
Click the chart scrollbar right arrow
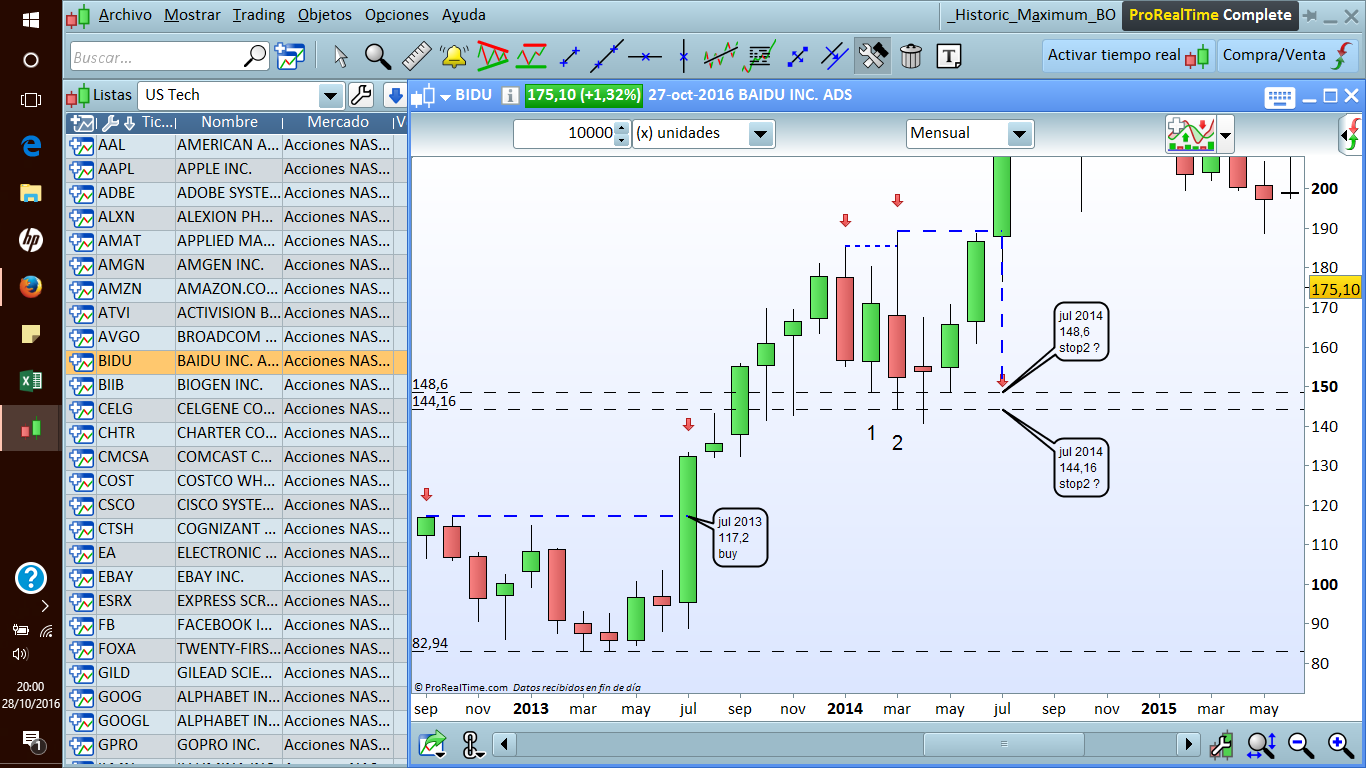(x=1188, y=744)
